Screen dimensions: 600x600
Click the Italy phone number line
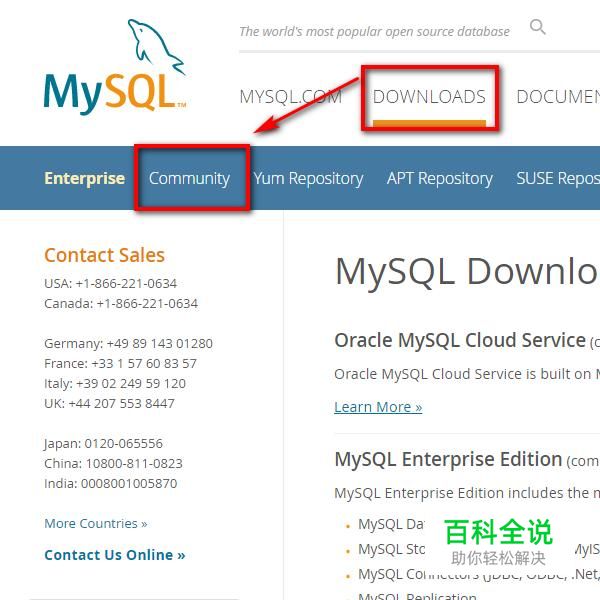(x=115, y=383)
